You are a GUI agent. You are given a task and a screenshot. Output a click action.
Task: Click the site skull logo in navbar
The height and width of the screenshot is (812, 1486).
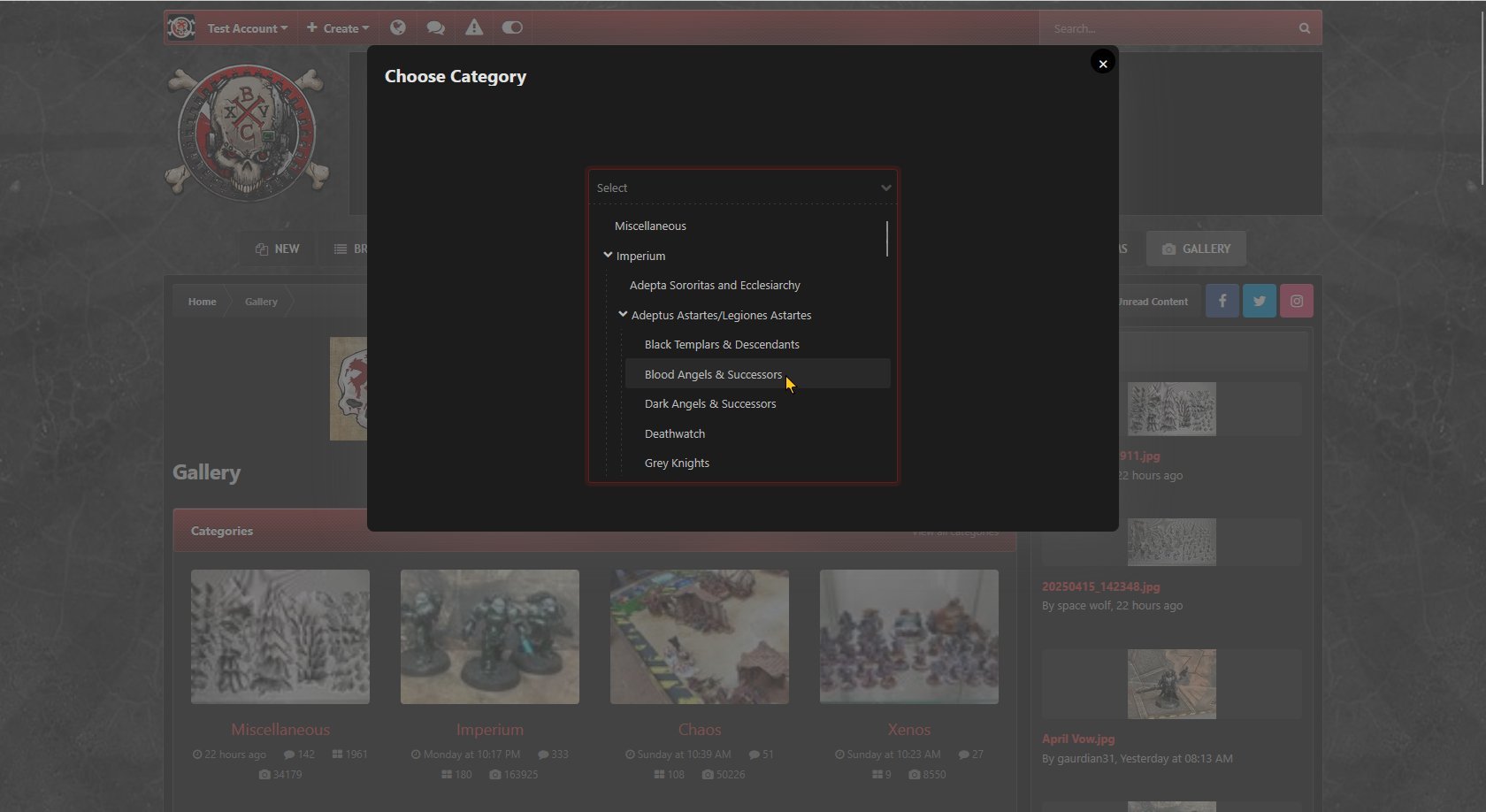[x=181, y=27]
